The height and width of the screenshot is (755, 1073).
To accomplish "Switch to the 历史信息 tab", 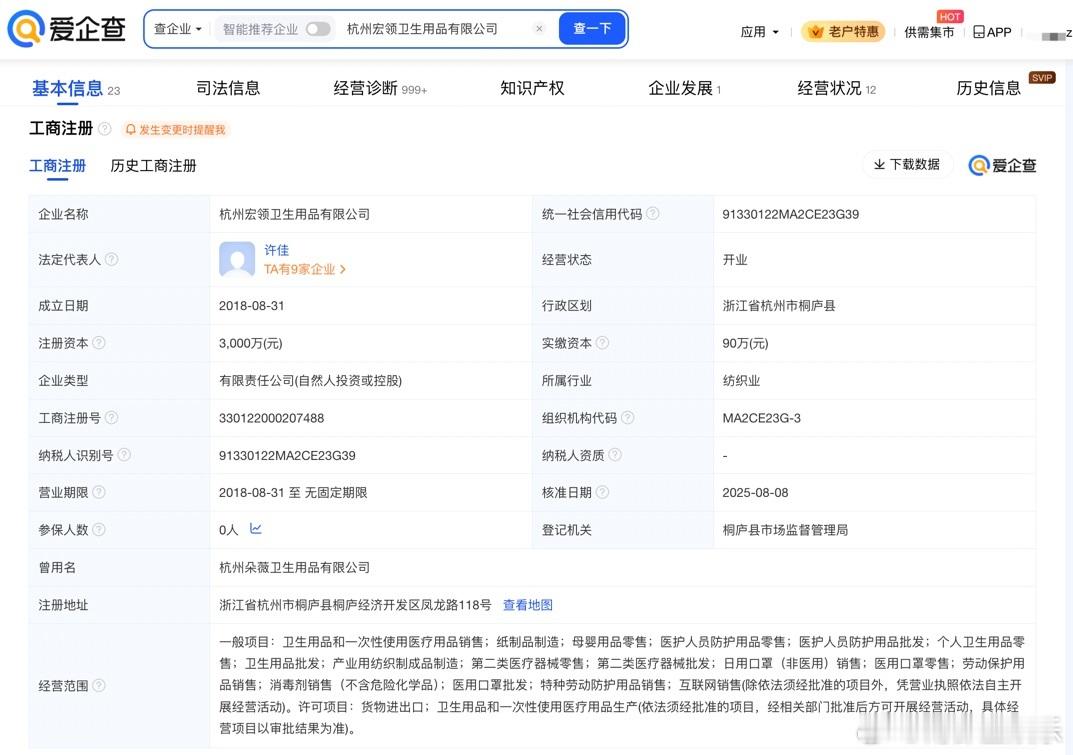I will [988, 88].
